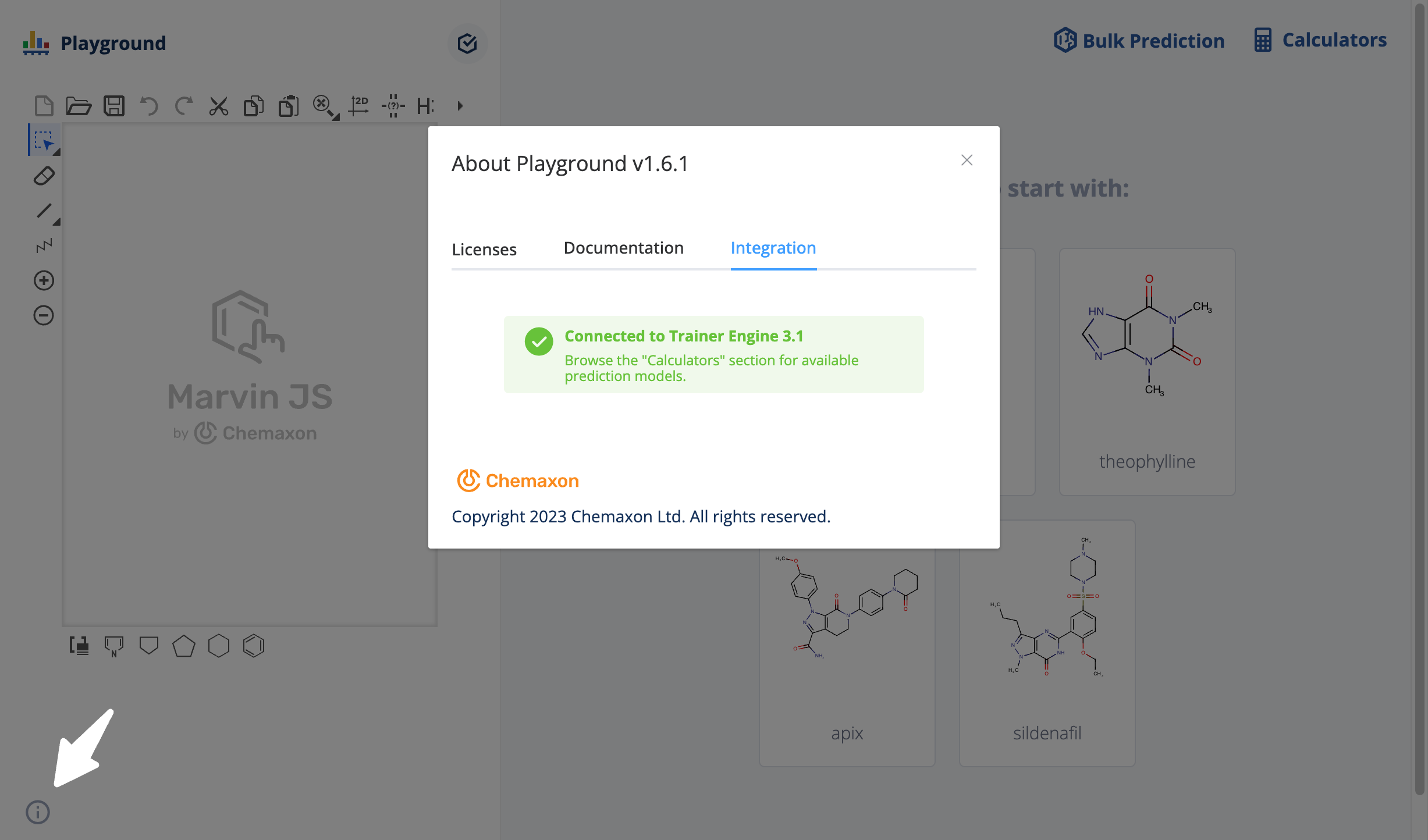The height and width of the screenshot is (840, 1428).
Task: Insert the benzene ring template
Action: pos(254,646)
